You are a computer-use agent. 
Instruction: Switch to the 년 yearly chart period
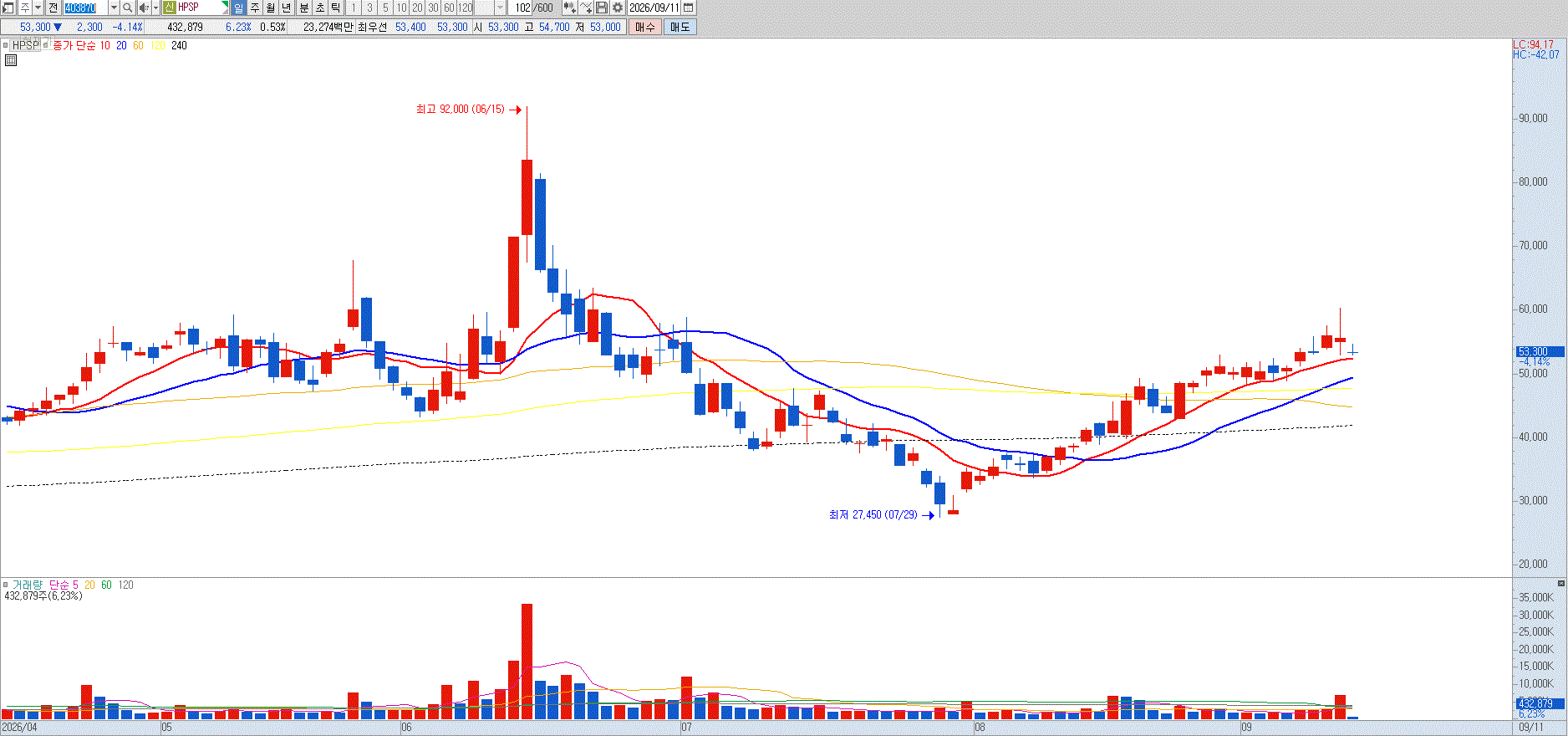[287, 8]
